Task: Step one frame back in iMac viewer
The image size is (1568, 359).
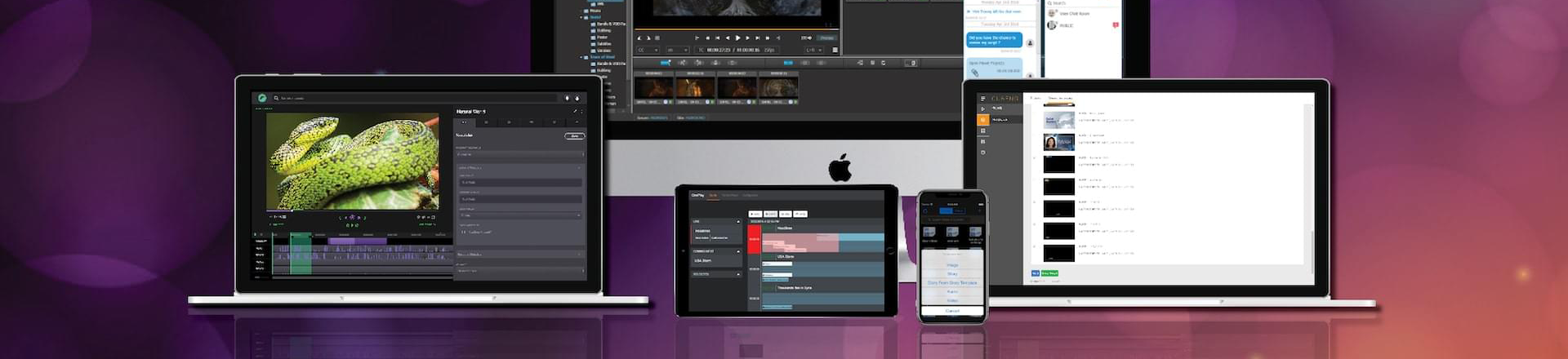Action: coord(728,38)
